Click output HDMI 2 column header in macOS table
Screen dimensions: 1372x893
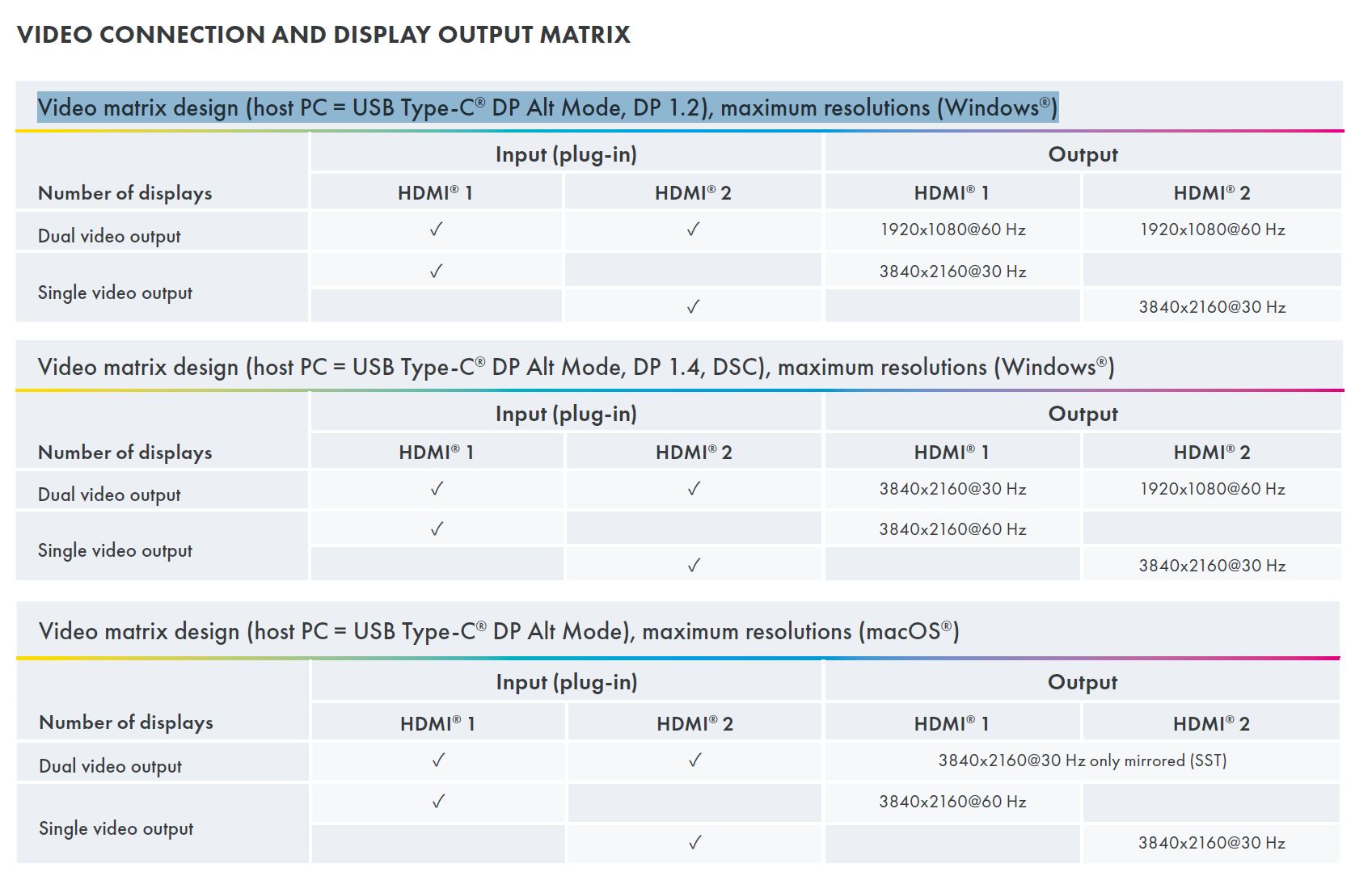[x=1211, y=724]
